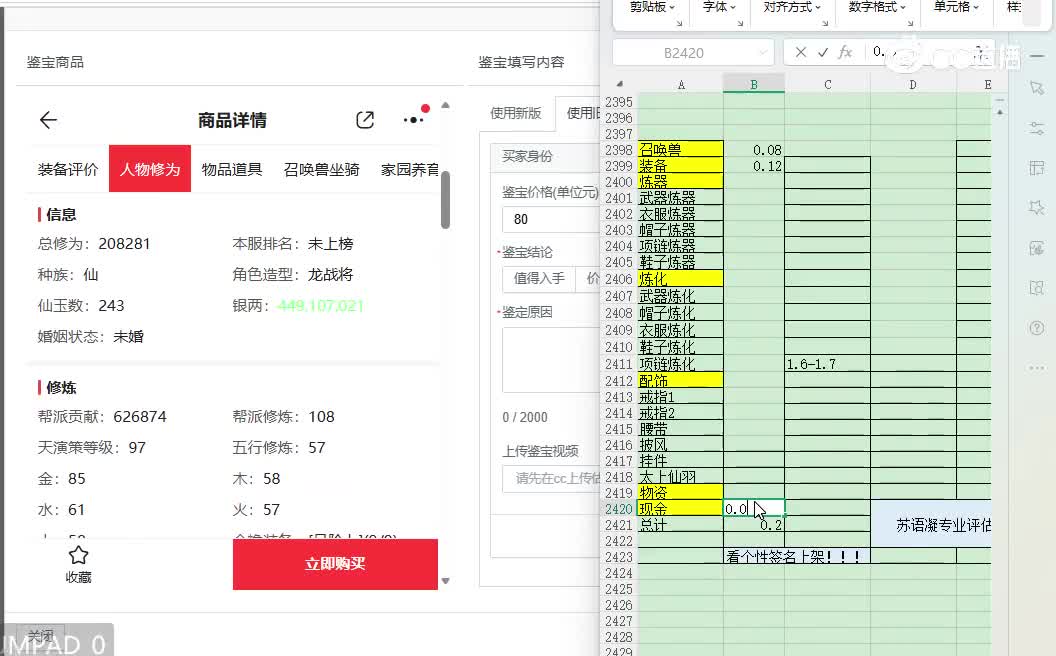1056x656 pixels.
Task: Click the 关闭 button at bottom left
Action: [41, 635]
